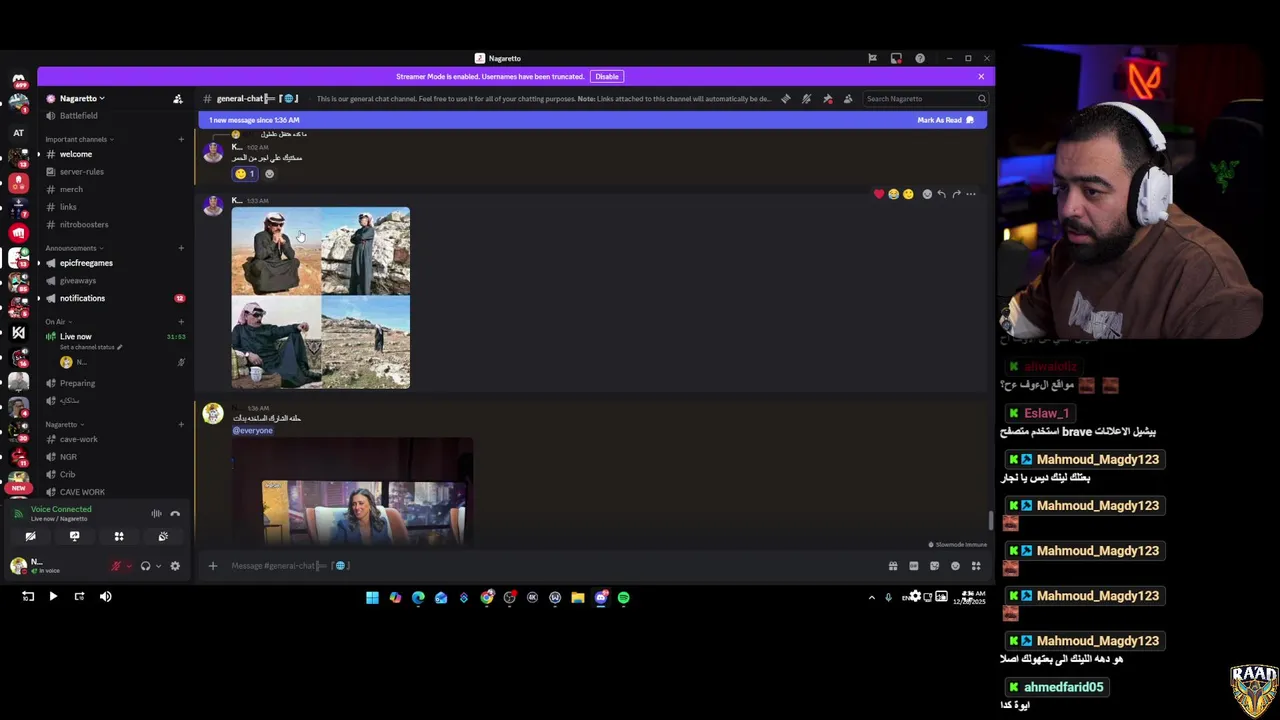Viewport: 1280px width, 720px height.
Task: Open User Settings gear in user panel
Action: coord(175,566)
